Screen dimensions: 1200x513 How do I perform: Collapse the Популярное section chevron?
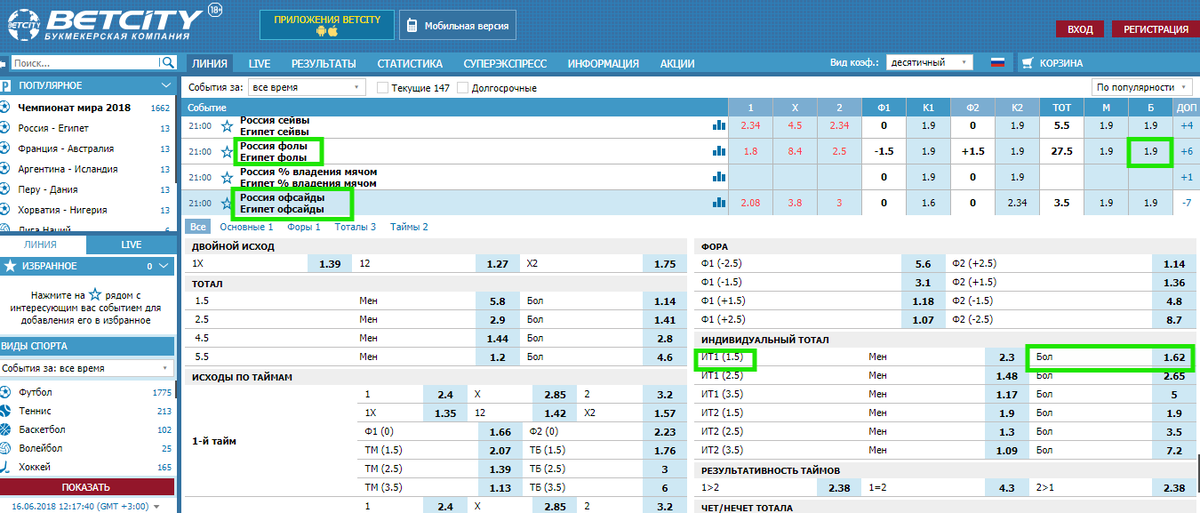click(166, 86)
